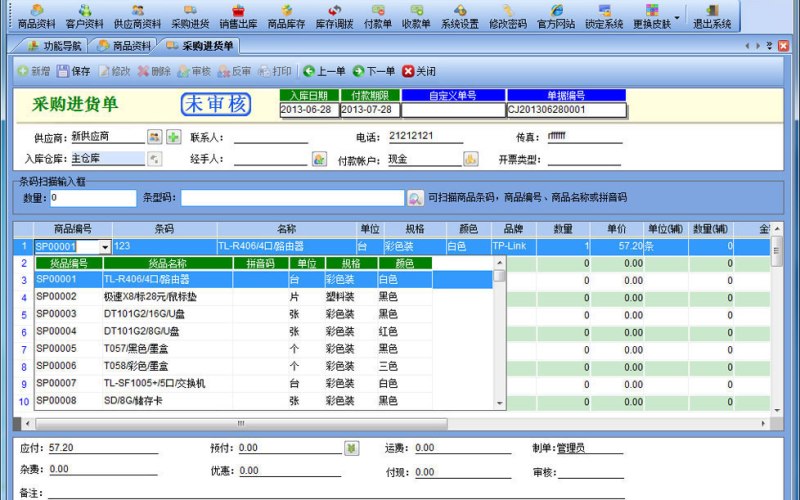Close the tab with red X button
Screen dimensions: 800x500
(x=783, y=46)
